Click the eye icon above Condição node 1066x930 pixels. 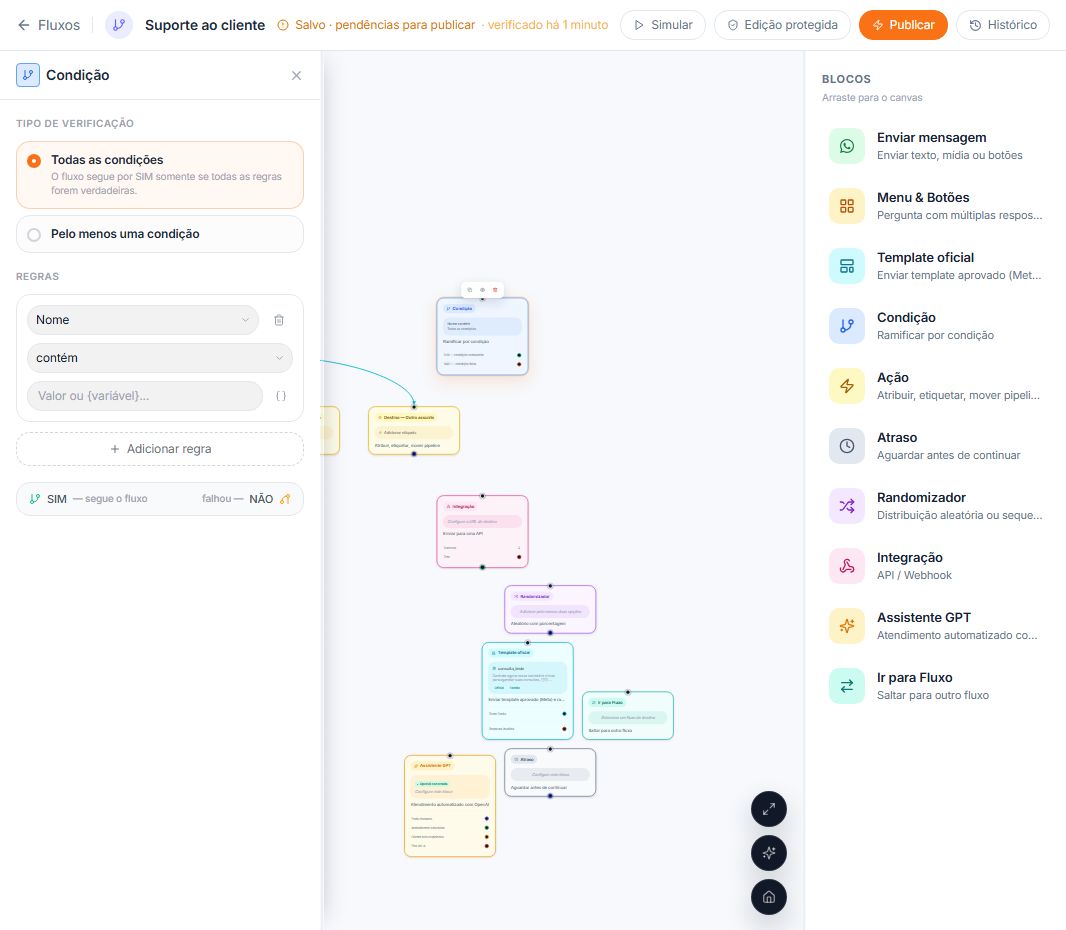point(483,290)
